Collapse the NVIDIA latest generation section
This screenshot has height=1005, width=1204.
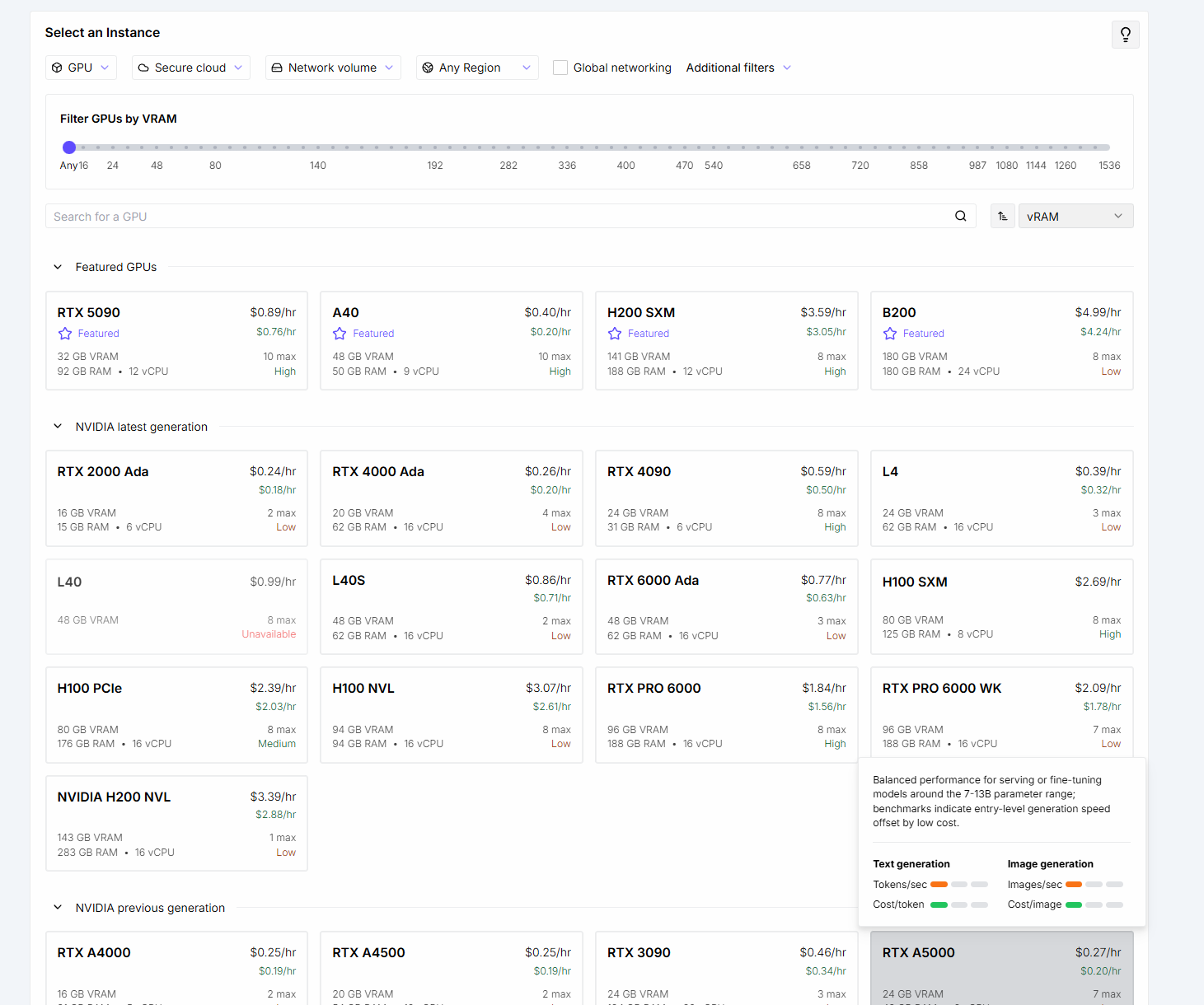tap(58, 427)
